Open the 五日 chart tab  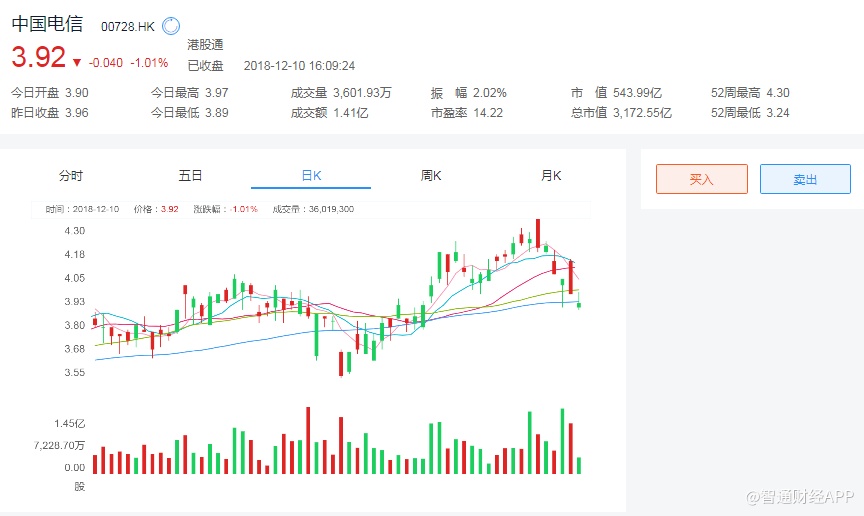click(x=191, y=176)
